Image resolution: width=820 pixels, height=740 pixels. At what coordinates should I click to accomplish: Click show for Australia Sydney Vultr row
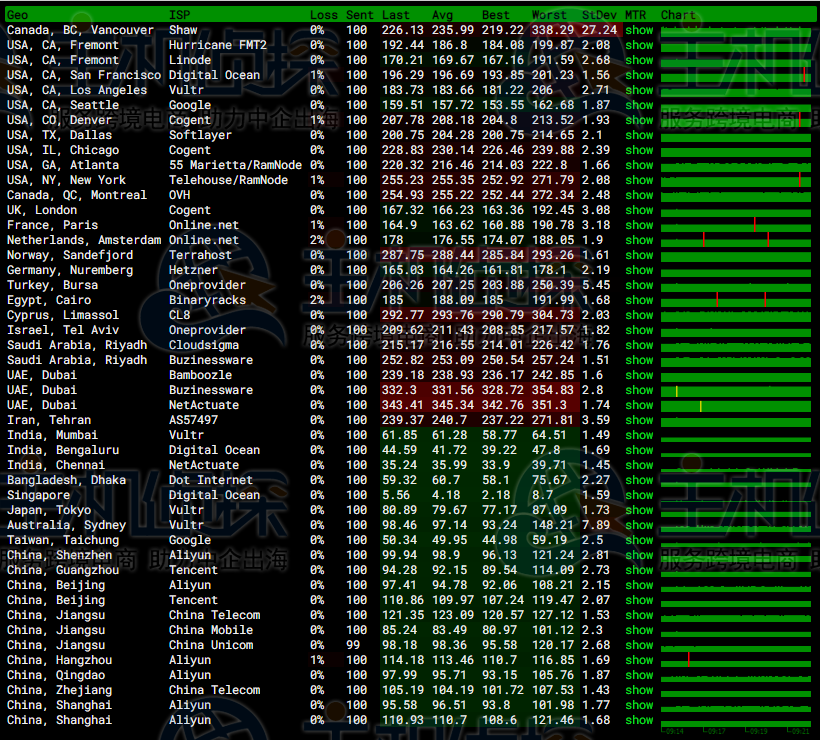pos(639,525)
